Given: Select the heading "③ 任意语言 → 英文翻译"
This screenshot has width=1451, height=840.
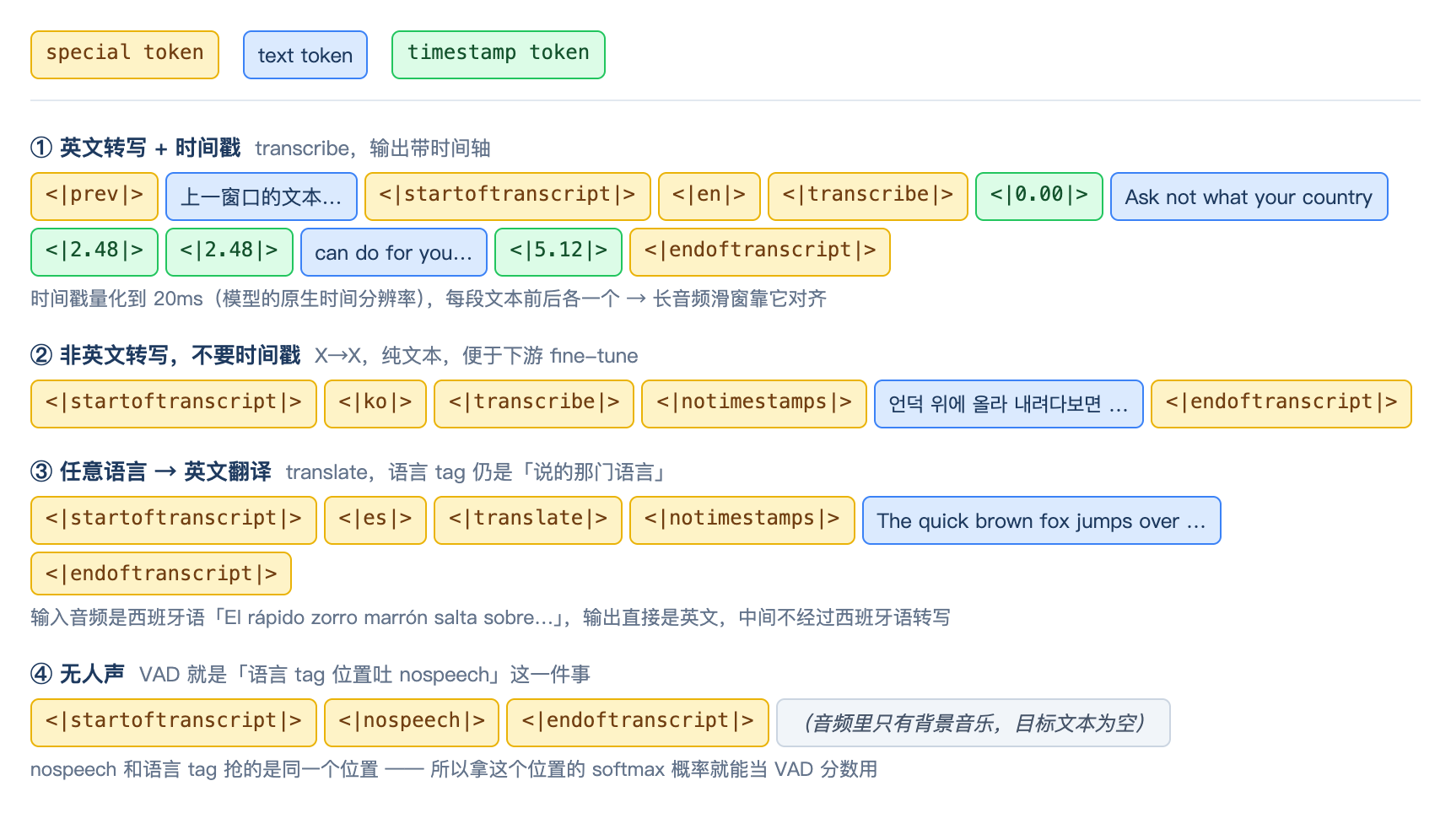Looking at the screenshot, I should [151, 472].
